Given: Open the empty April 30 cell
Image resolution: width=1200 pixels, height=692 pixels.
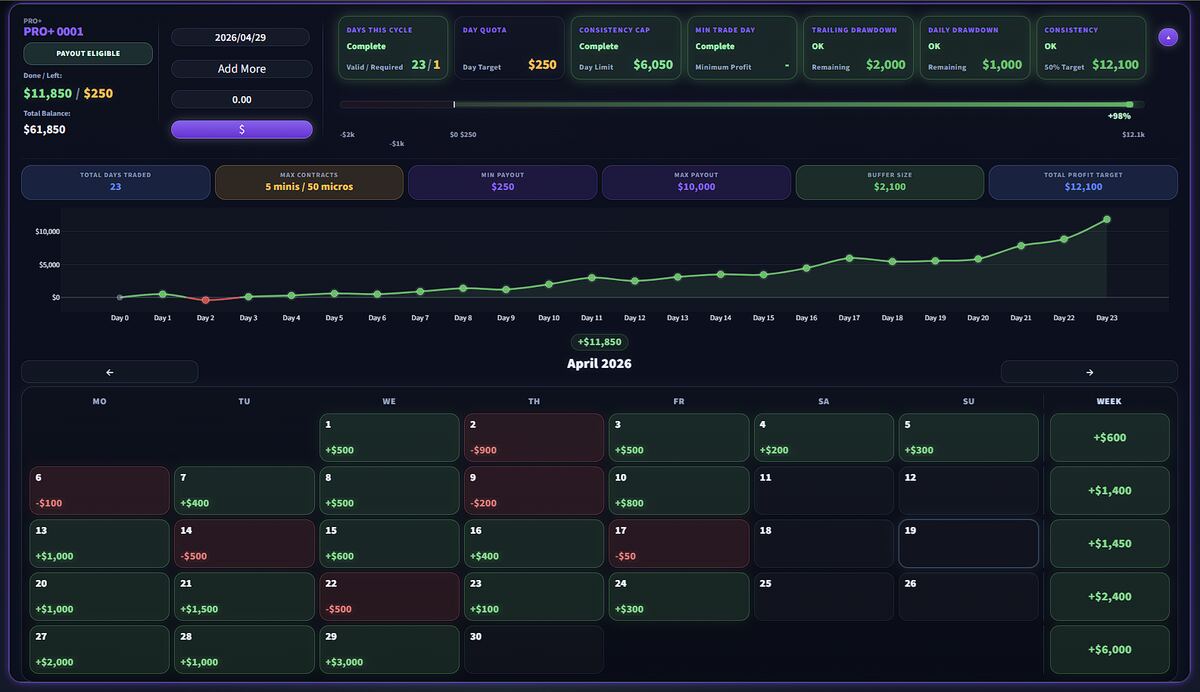Looking at the screenshot, I should [x=534, y=650].
